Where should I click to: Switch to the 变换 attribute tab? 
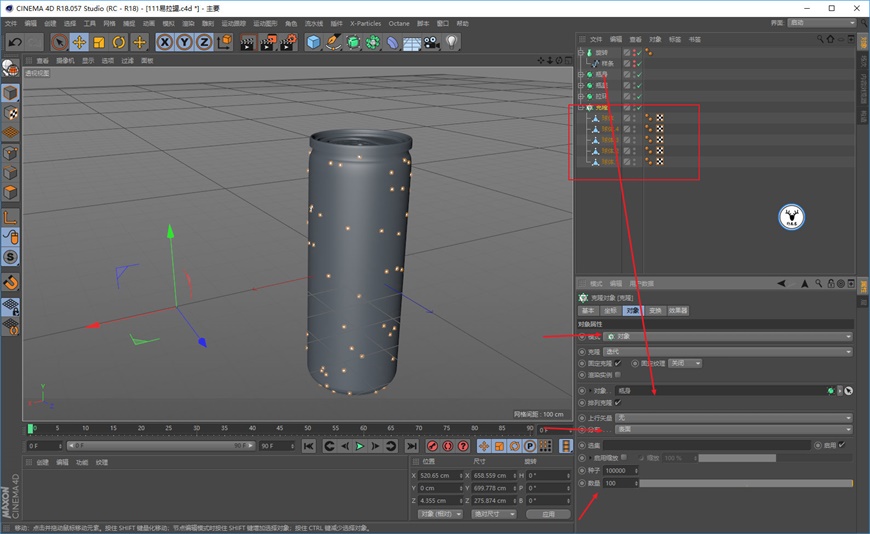(x=655, y=311)
